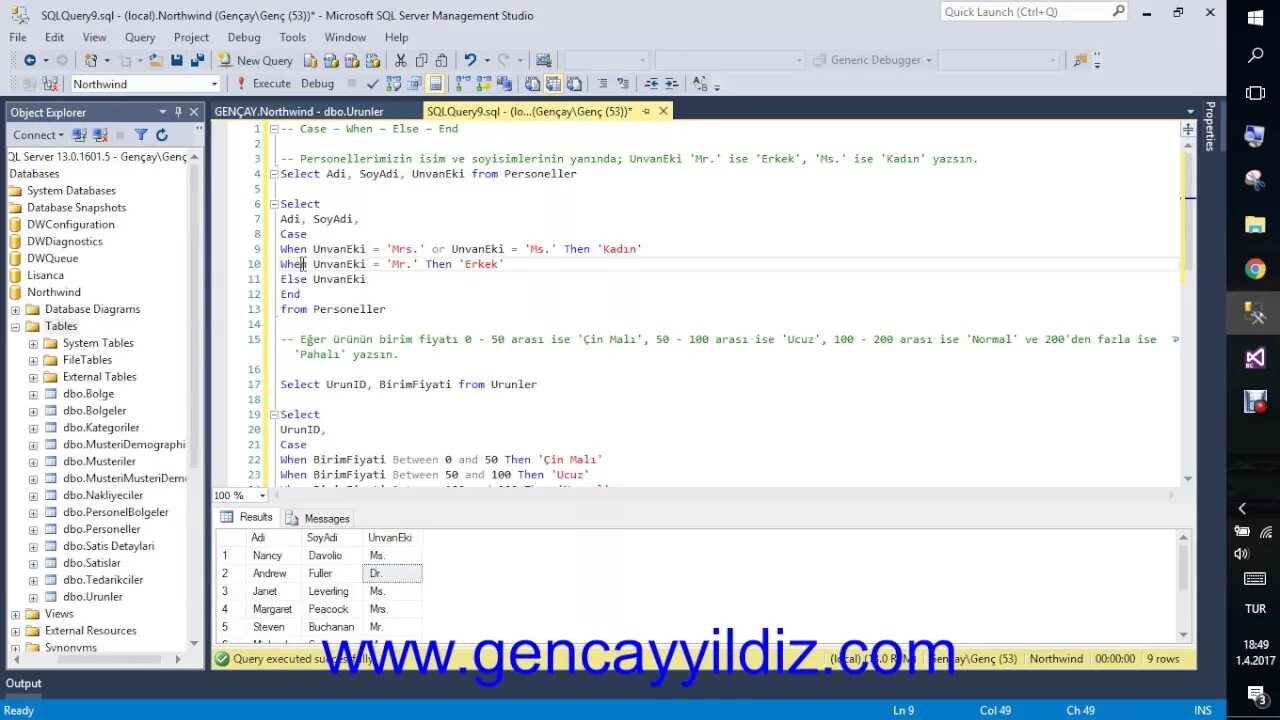Select the Lisanca database node
The image size is (1280, 720).
point(45,275)
